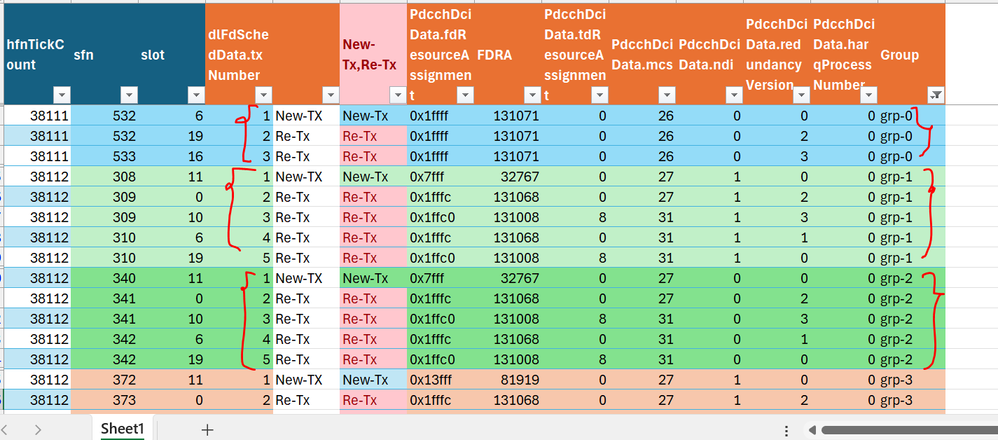The height and width of the screenshot is (440, 998).
Task: Open the slot column filter dropdown
Action: click(197, 95)
